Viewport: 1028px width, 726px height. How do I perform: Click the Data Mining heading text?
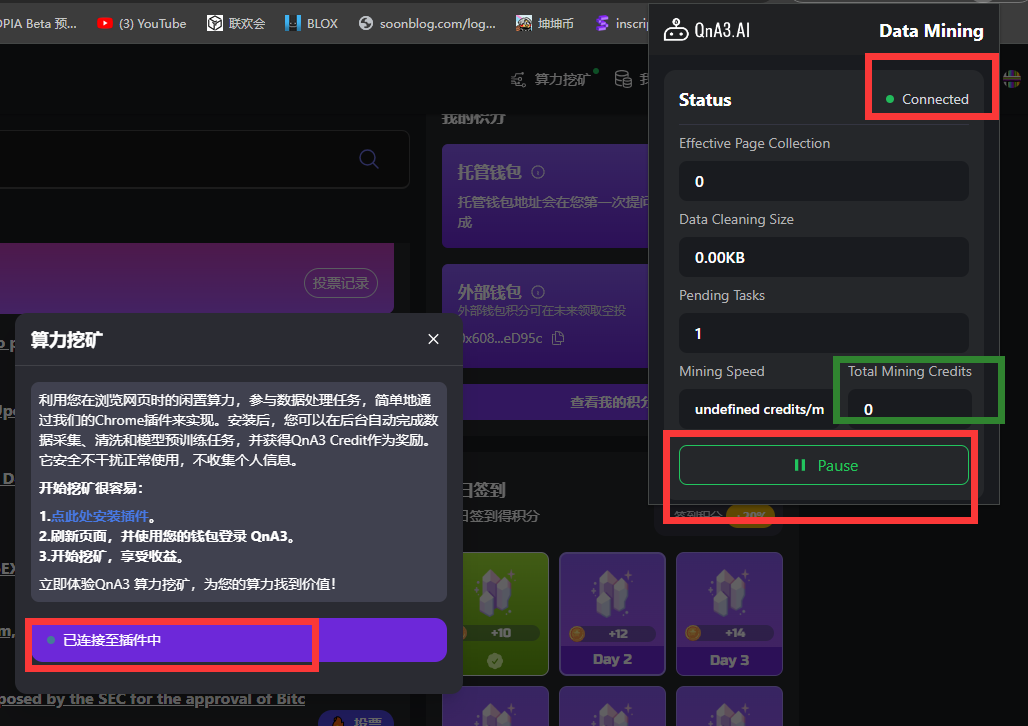click(x=931, y=31)
